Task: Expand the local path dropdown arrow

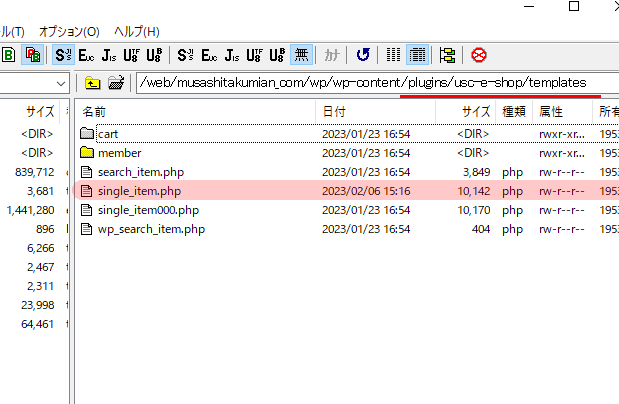Action: 62,83
